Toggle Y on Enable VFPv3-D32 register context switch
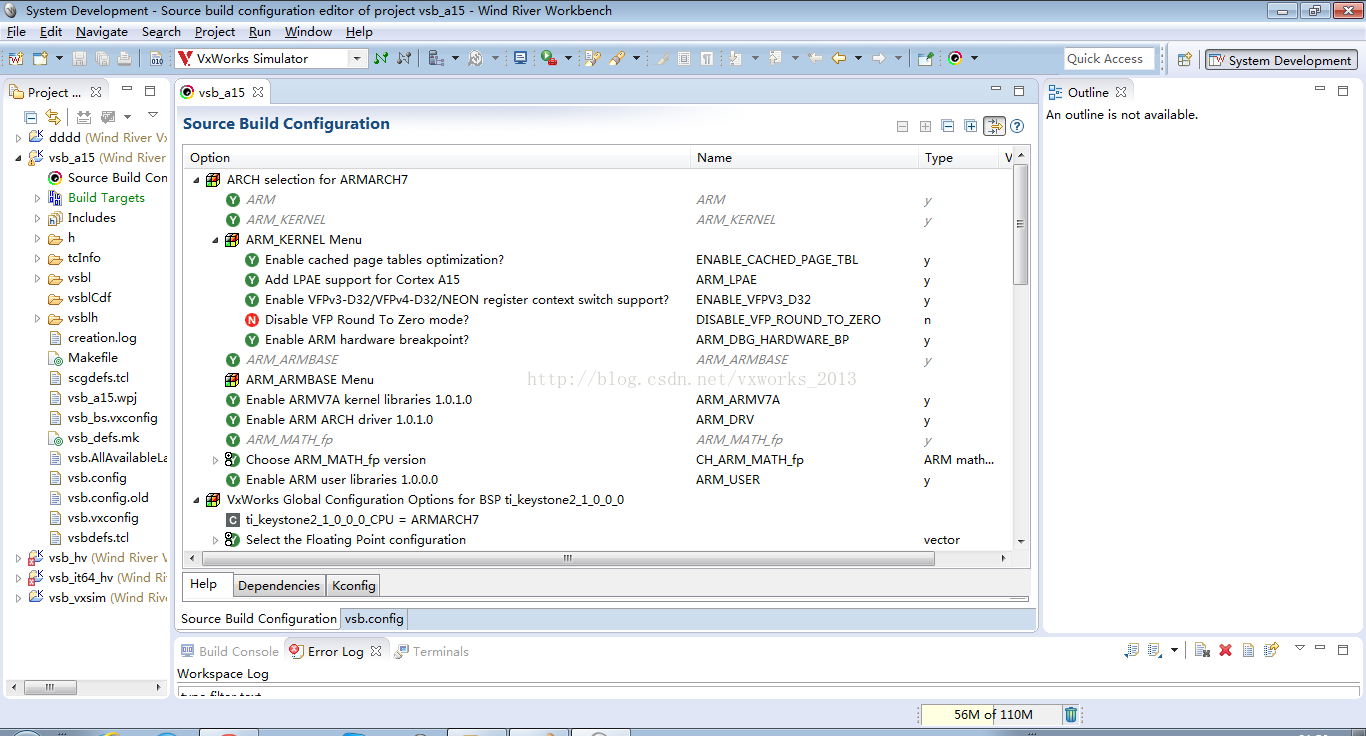 [252, 300]
